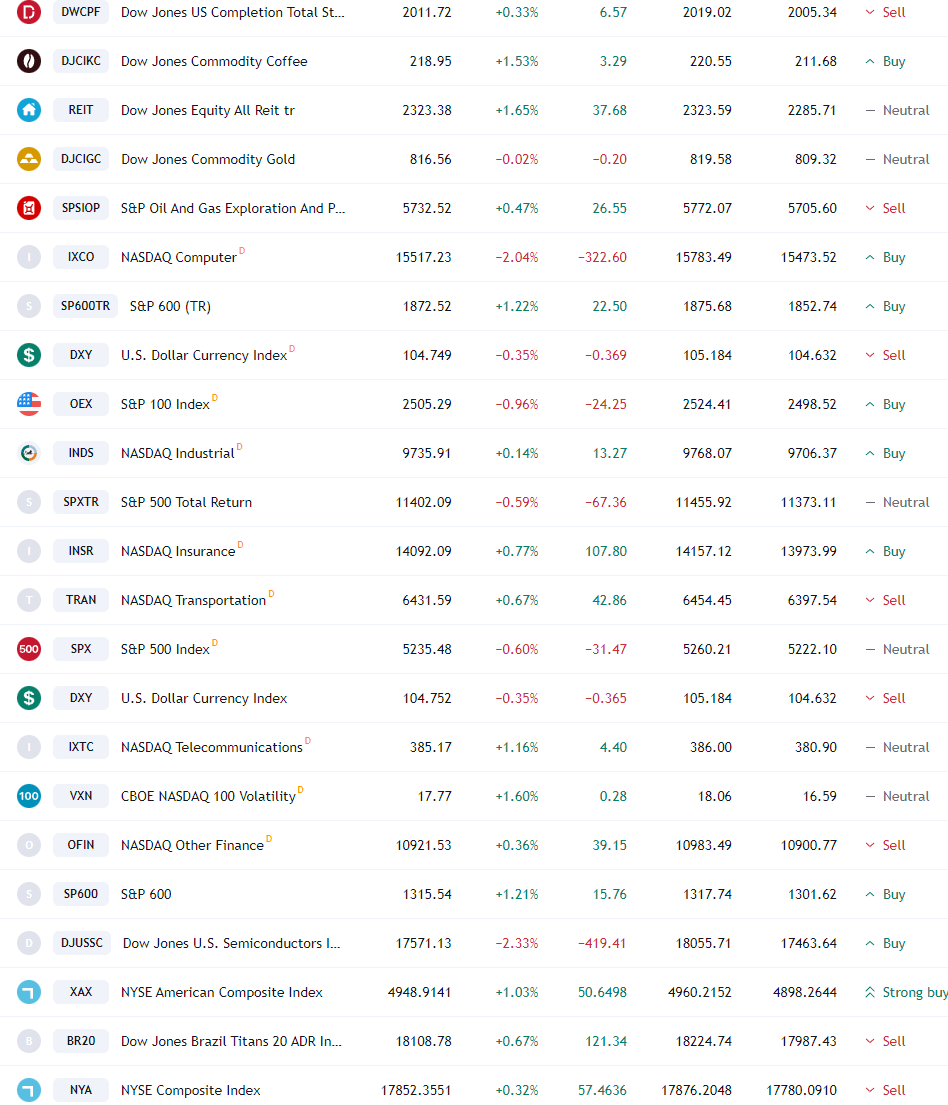Click the INSR row's grey placeholder icon
This screenshot has height=1105, width=948.
coord(29,551)
